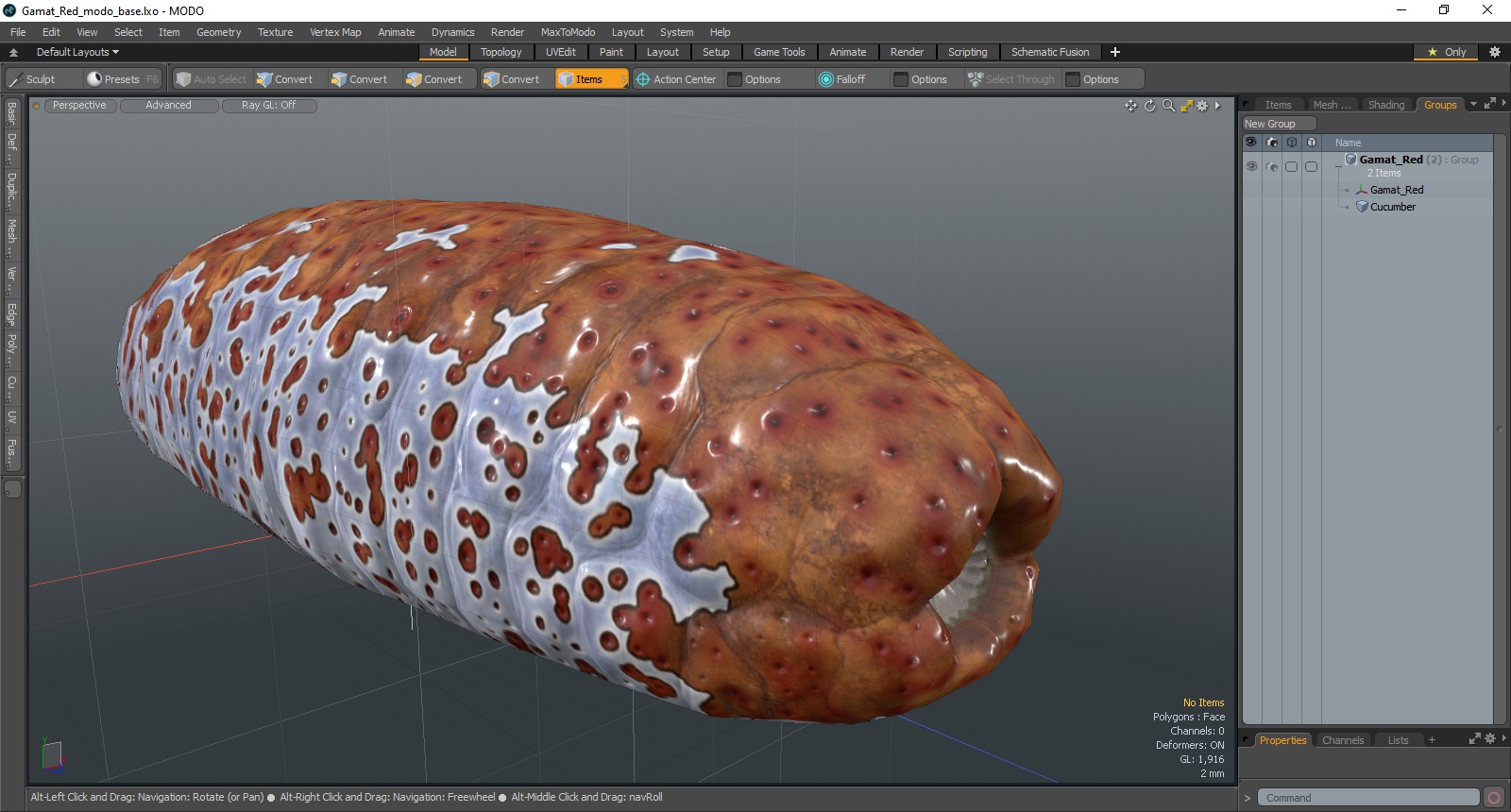Open the Advanced shading style dropdown
The width and height of the screenshot is (1511, 812).
tap(168, 106)
